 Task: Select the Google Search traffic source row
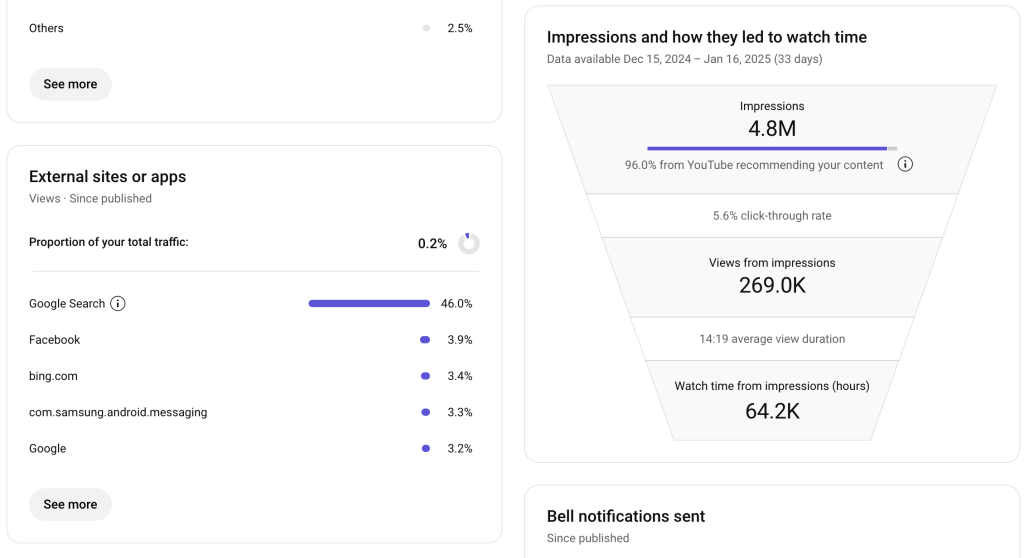tap(67, 304)
